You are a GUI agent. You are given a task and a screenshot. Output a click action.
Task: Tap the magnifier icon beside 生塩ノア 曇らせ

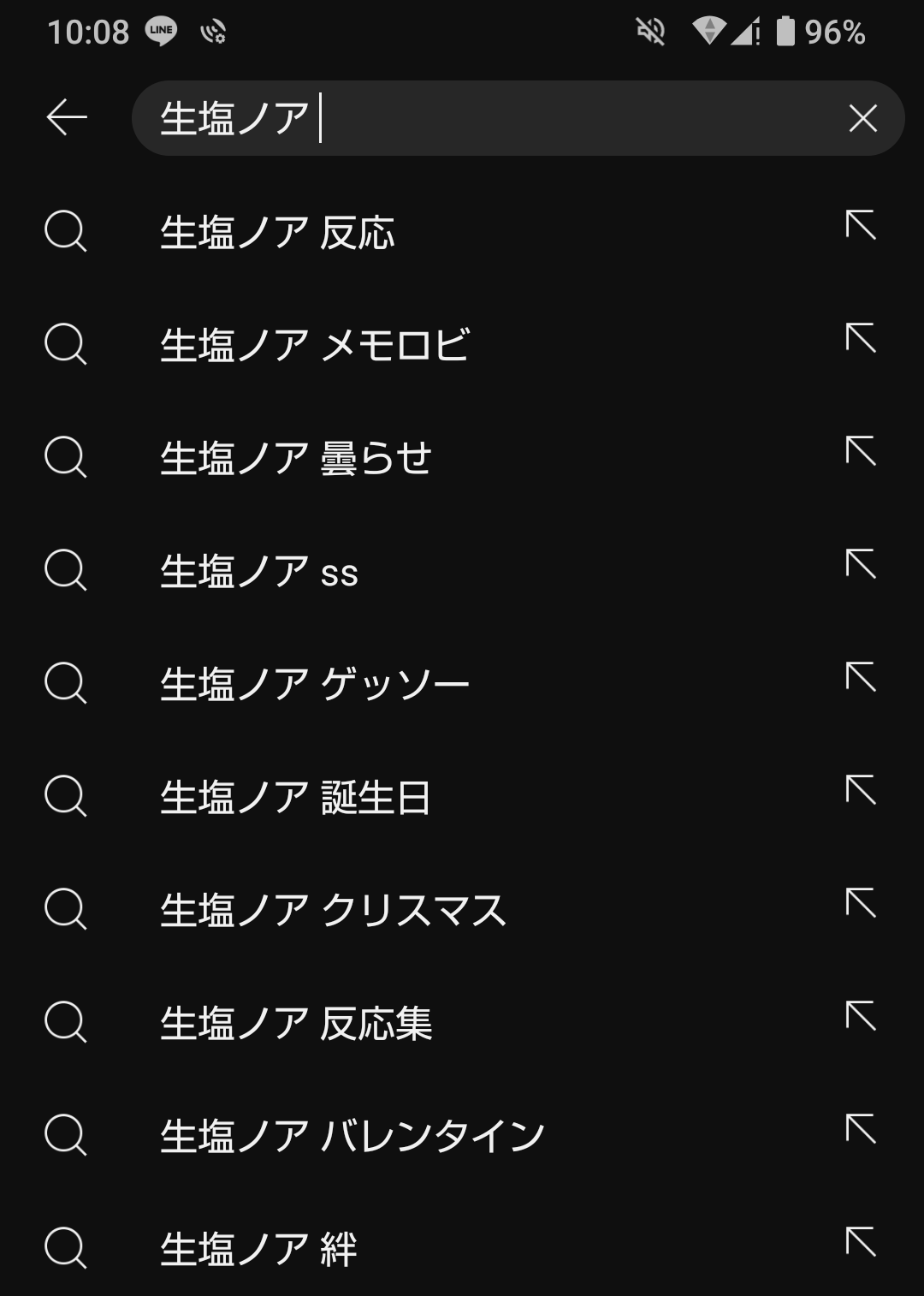point(66,457)
